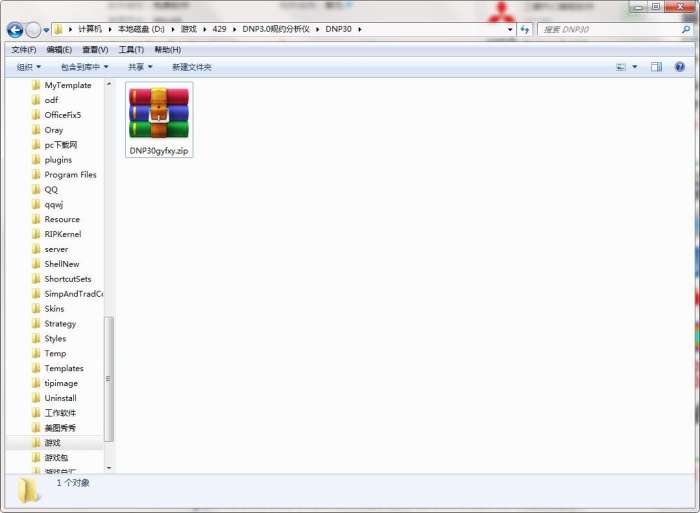Select the 工作软件 folder in the tree
700x513 pixels.
point(54,413)
